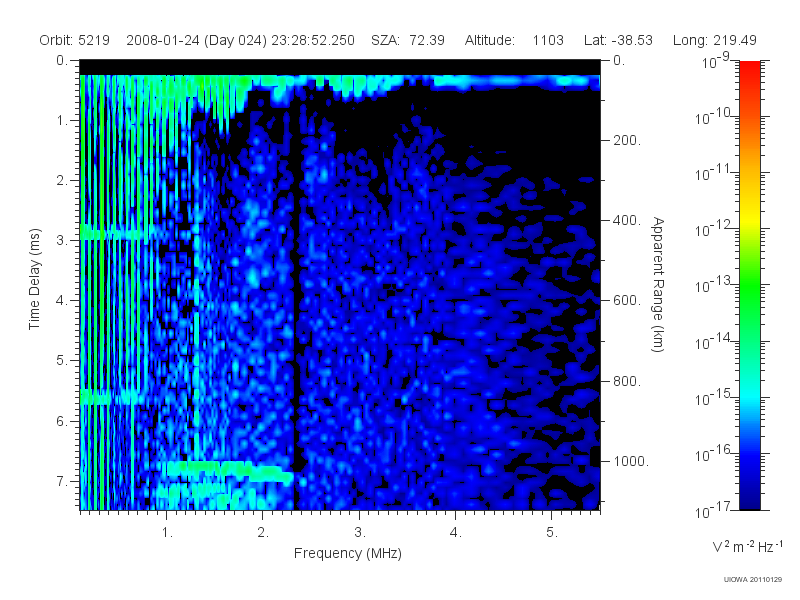The image size is (800, 600).
Task: Click the SZA: 72.39 value
Action: 408,40
